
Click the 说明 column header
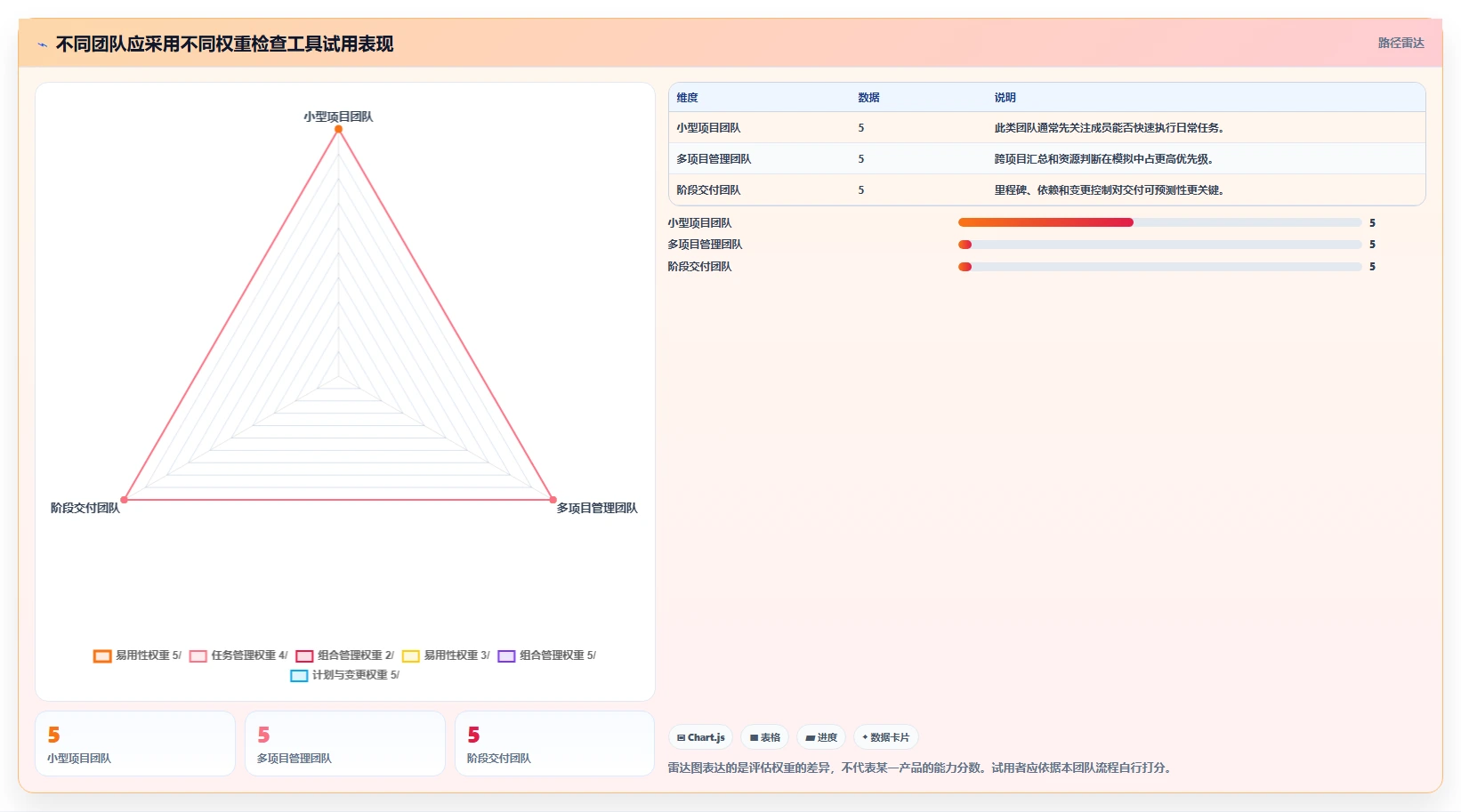point(1005,98)
